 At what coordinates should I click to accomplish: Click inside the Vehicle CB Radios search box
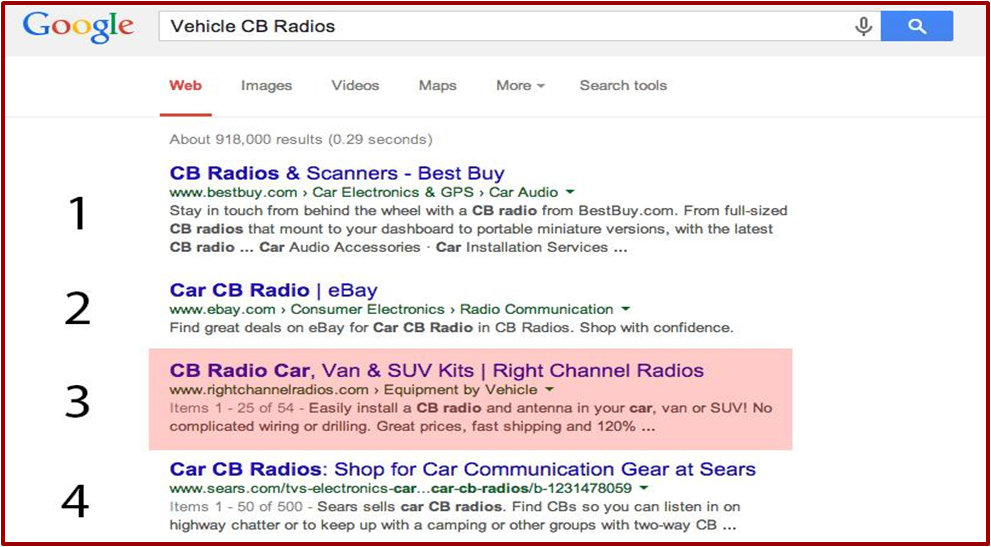coord(500,27)
